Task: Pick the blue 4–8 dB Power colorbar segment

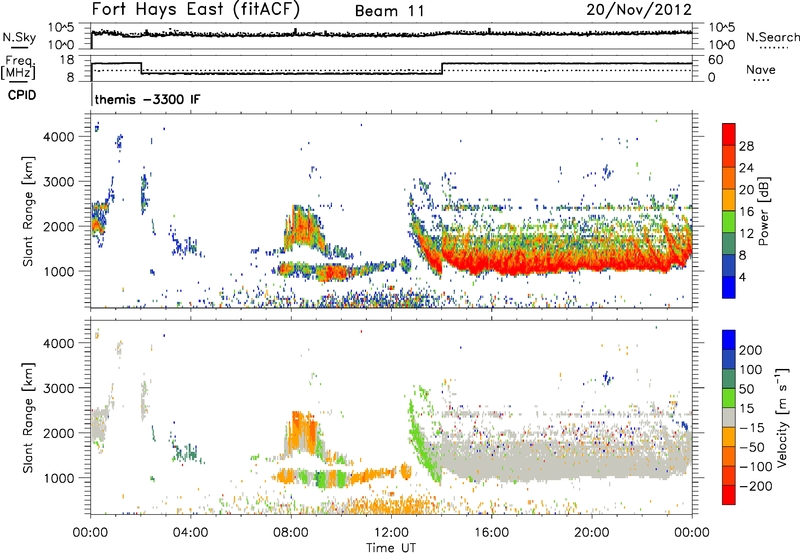Action: click(729, 266)
